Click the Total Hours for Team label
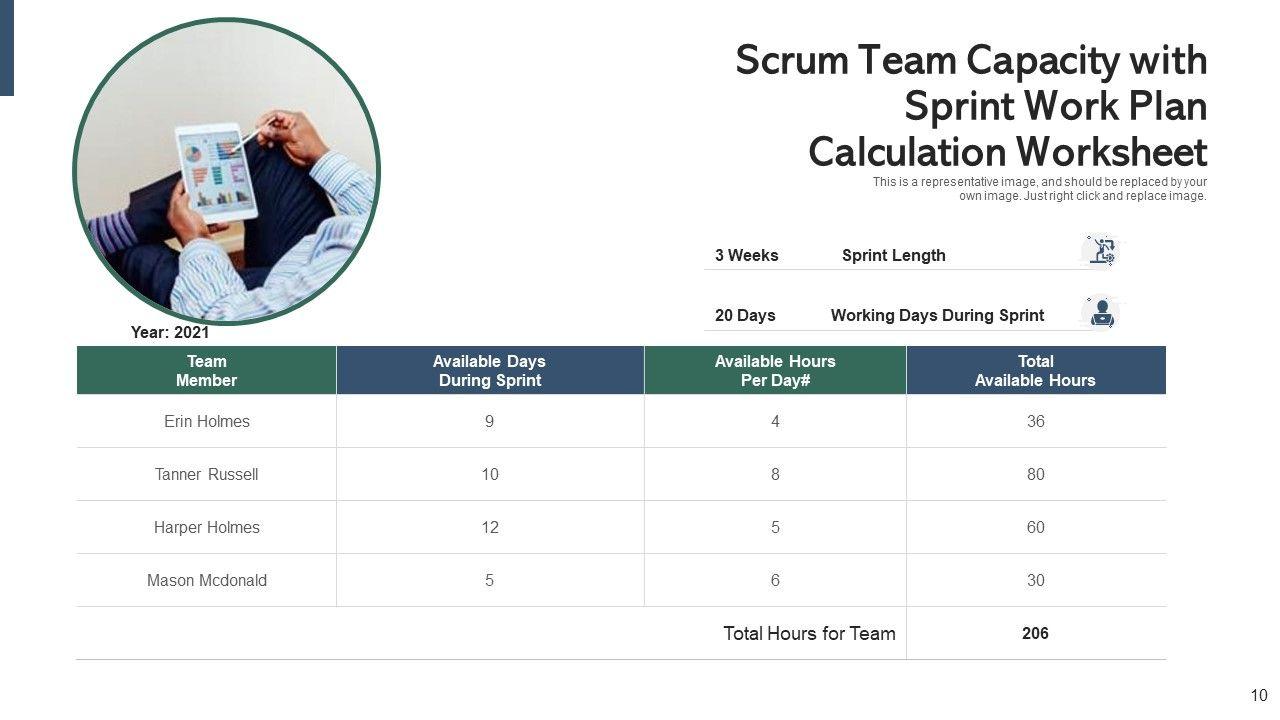 tap(809, 634)
